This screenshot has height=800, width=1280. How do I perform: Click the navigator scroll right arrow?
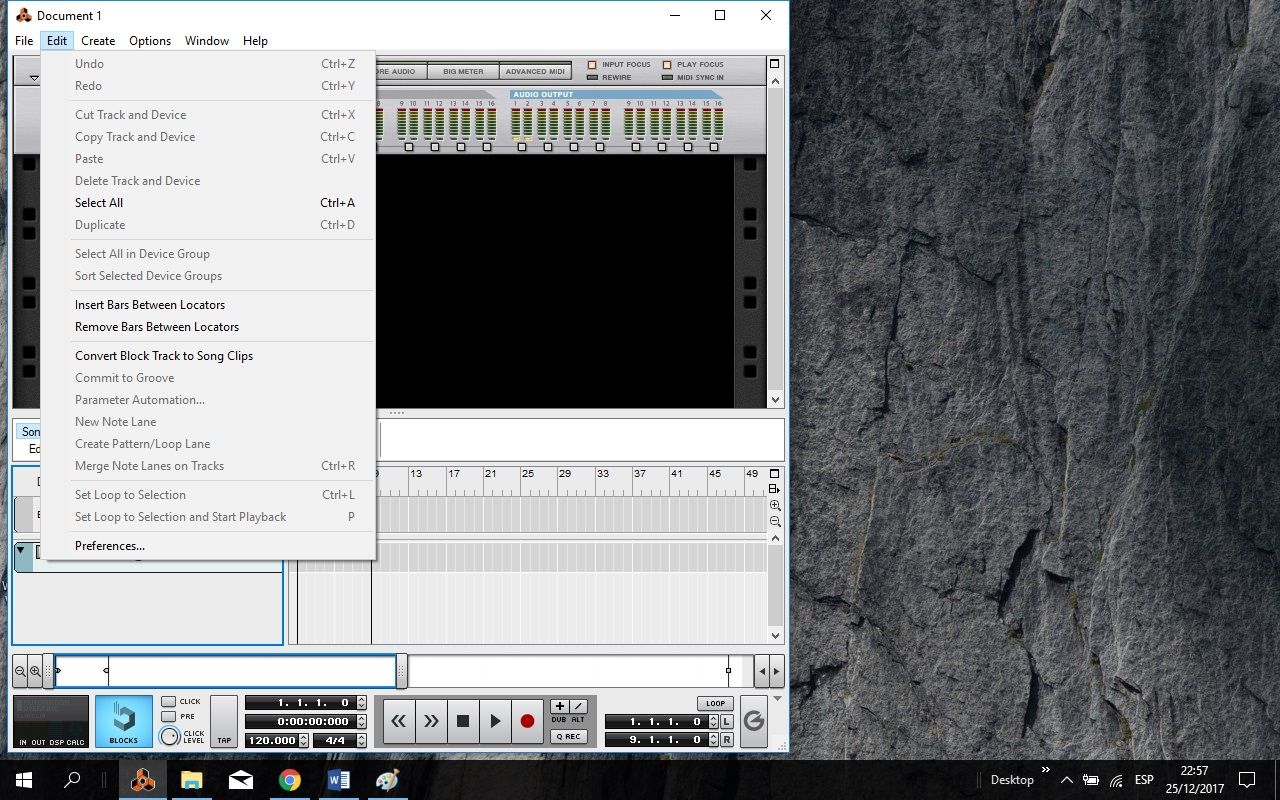pyautogui.click(x=777, y=671)
